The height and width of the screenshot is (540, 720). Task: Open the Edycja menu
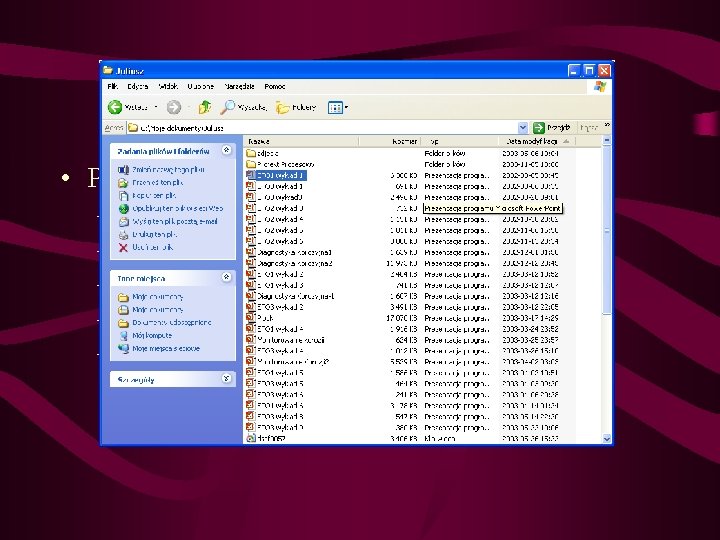tap(138, 86)
